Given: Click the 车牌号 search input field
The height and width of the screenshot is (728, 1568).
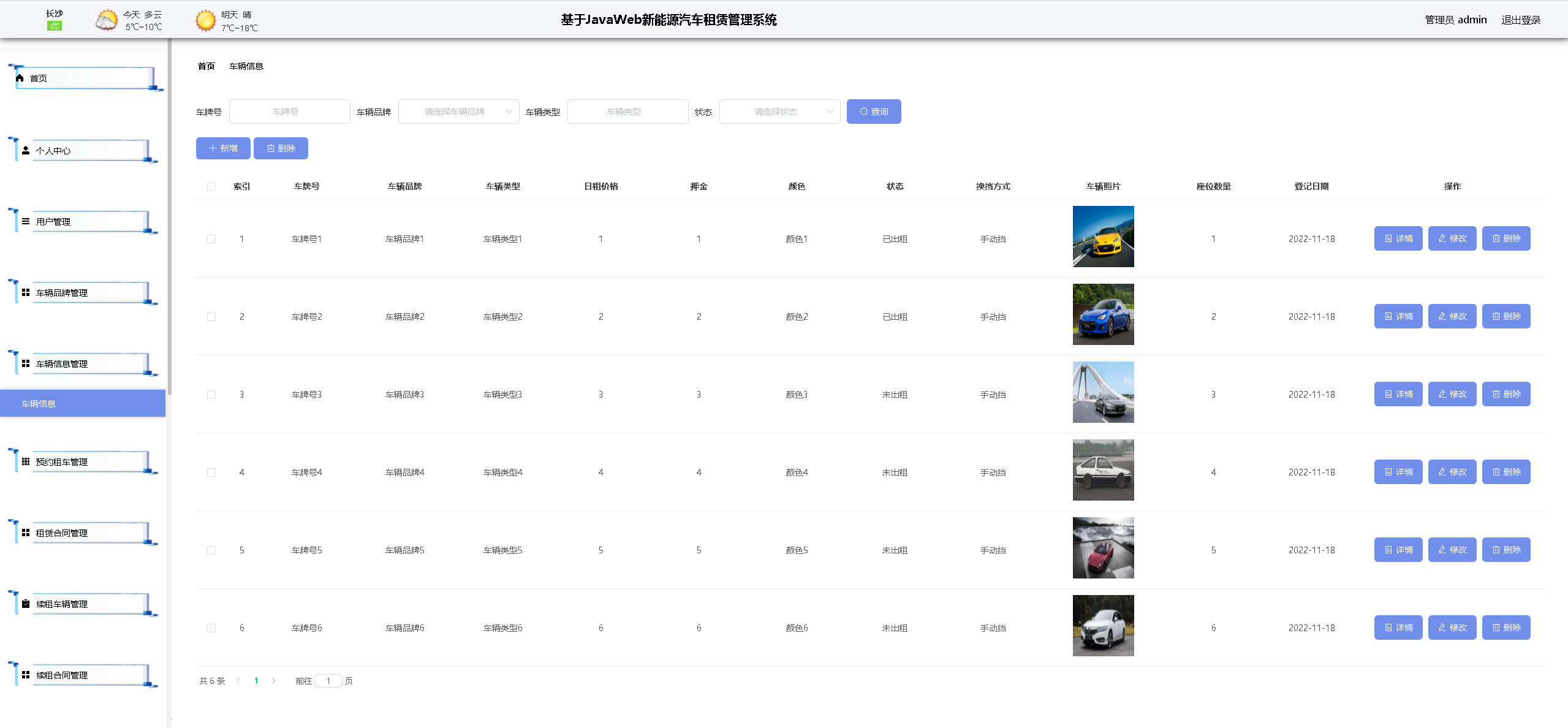Looking at the screenshot, I should point(290,112).
